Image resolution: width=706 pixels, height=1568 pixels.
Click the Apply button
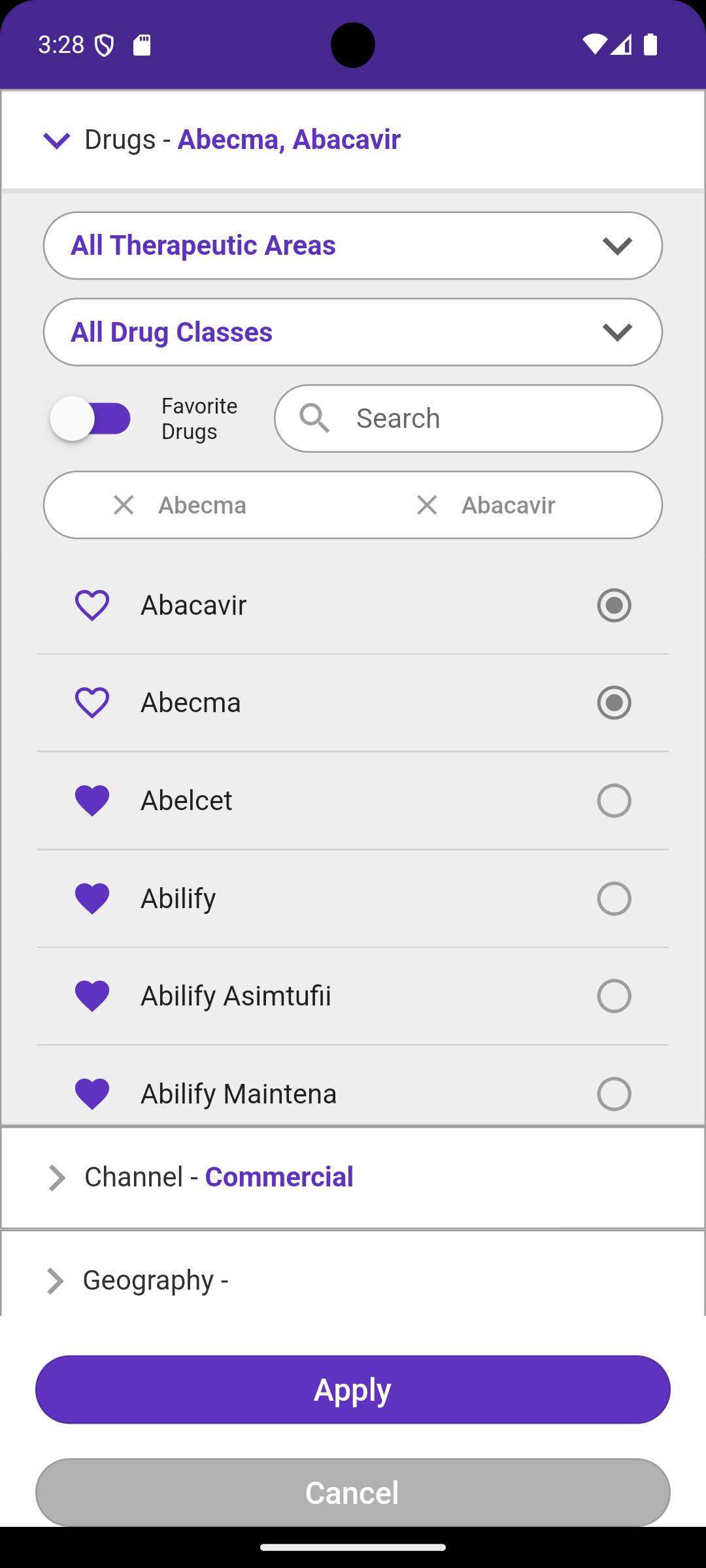pyautogui.click(x=353, y=1390)
